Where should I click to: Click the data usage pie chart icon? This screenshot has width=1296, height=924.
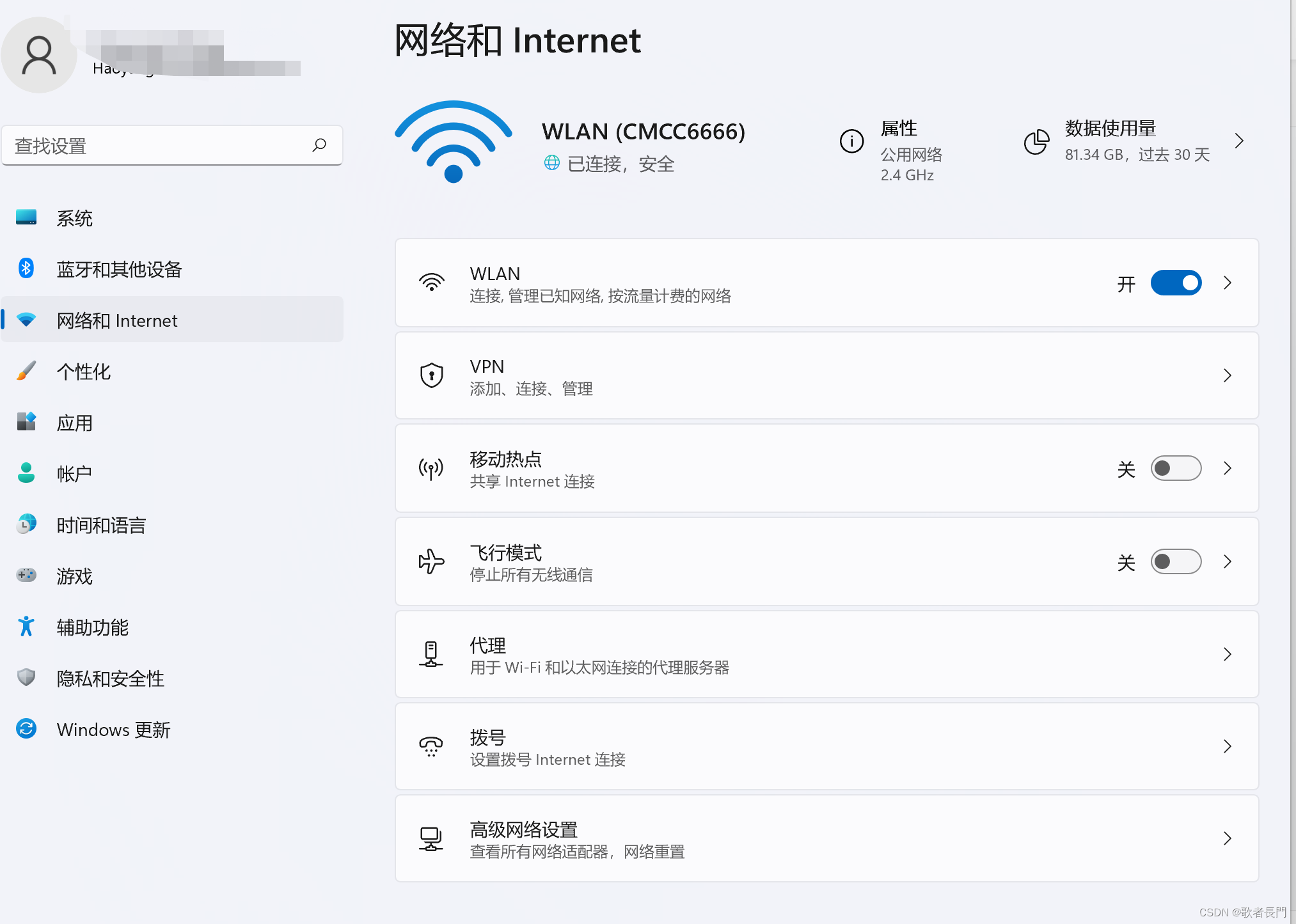click(x=1036, y=141)
